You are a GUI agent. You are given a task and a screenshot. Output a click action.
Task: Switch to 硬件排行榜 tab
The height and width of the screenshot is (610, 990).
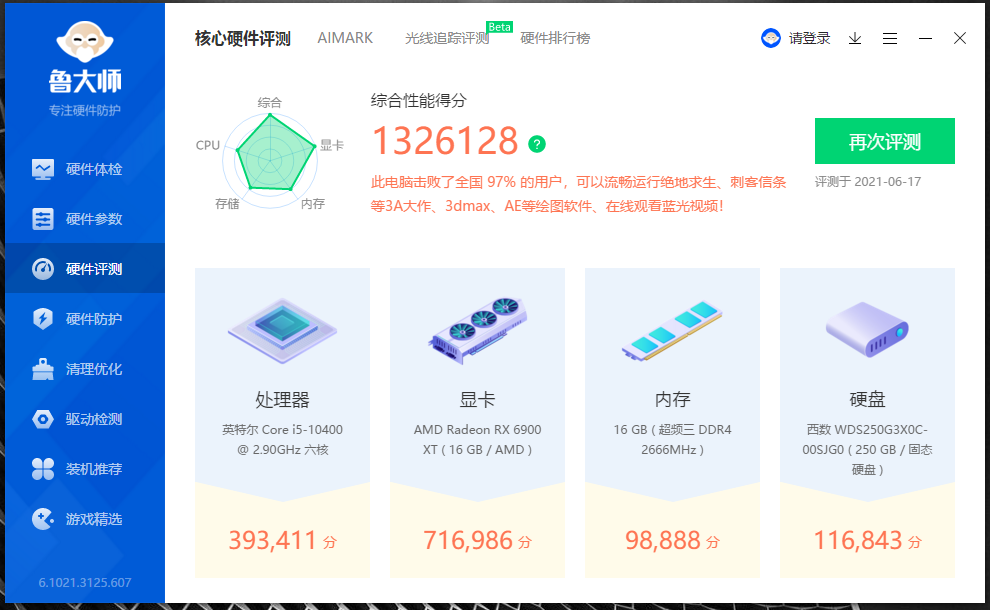pos(555,39)
